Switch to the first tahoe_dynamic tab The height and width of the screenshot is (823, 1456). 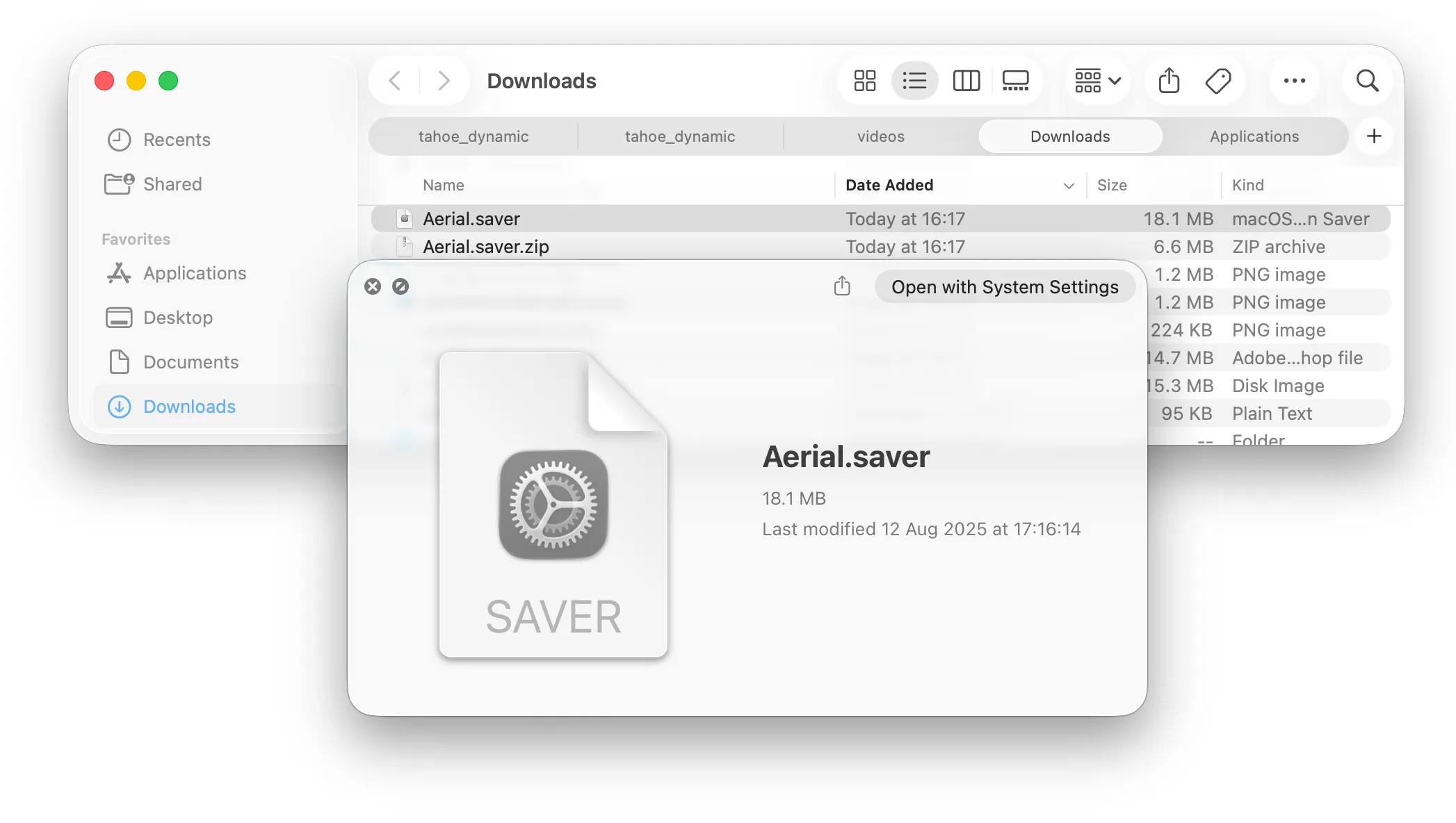(474, 136)
